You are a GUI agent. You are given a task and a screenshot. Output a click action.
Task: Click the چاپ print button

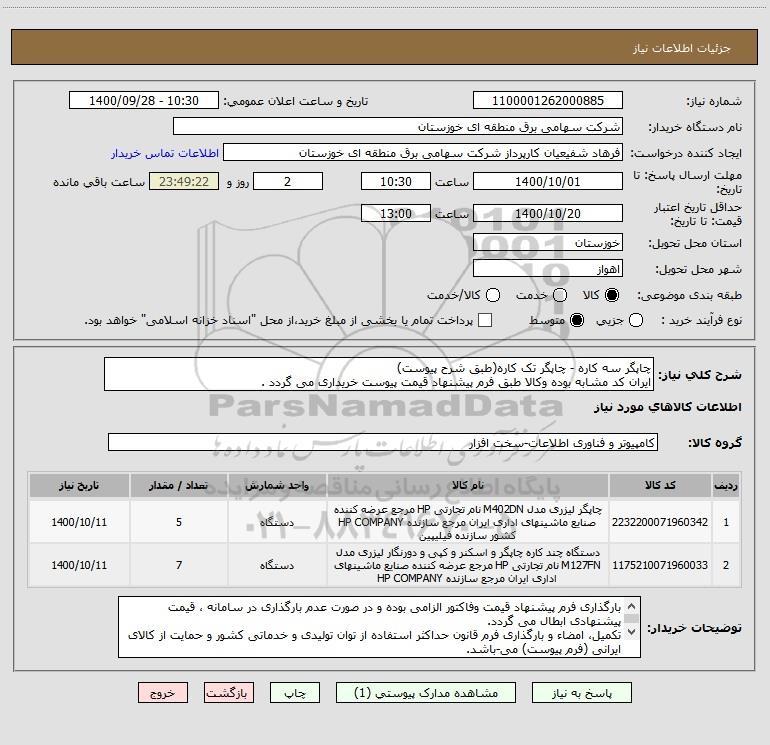coord(295,692)
